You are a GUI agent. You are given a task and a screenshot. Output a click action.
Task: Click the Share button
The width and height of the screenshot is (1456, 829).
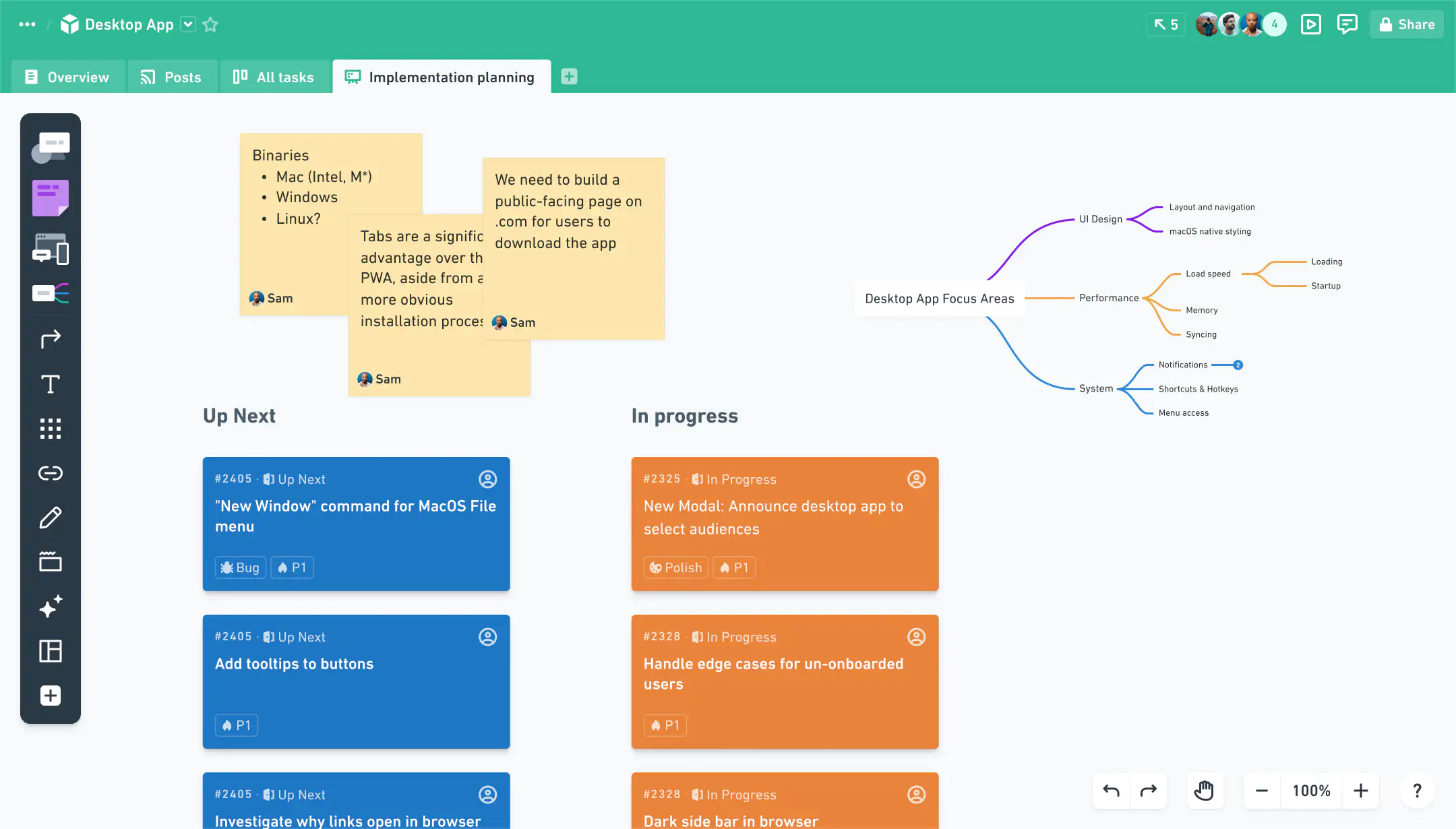pos(1406,25)
